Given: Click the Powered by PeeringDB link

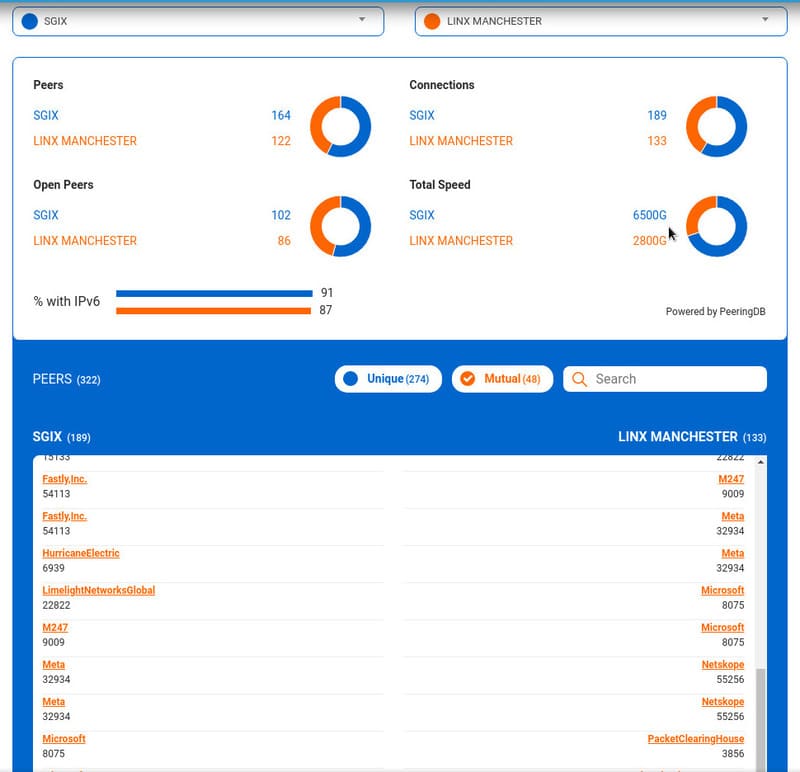Looking at the screenshot, I should 714,311.
